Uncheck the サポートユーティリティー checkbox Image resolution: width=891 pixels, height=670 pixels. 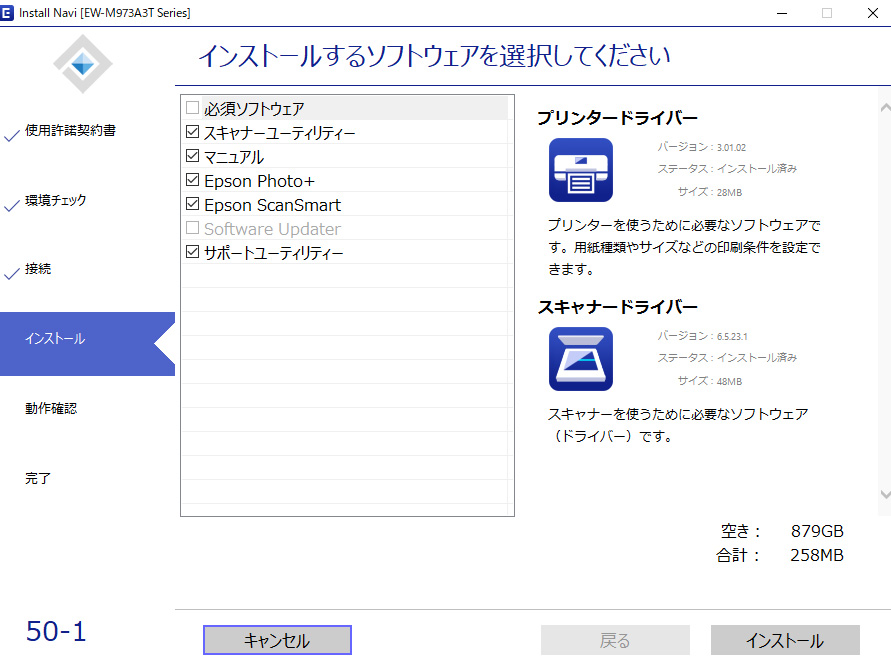pos(193,253)
